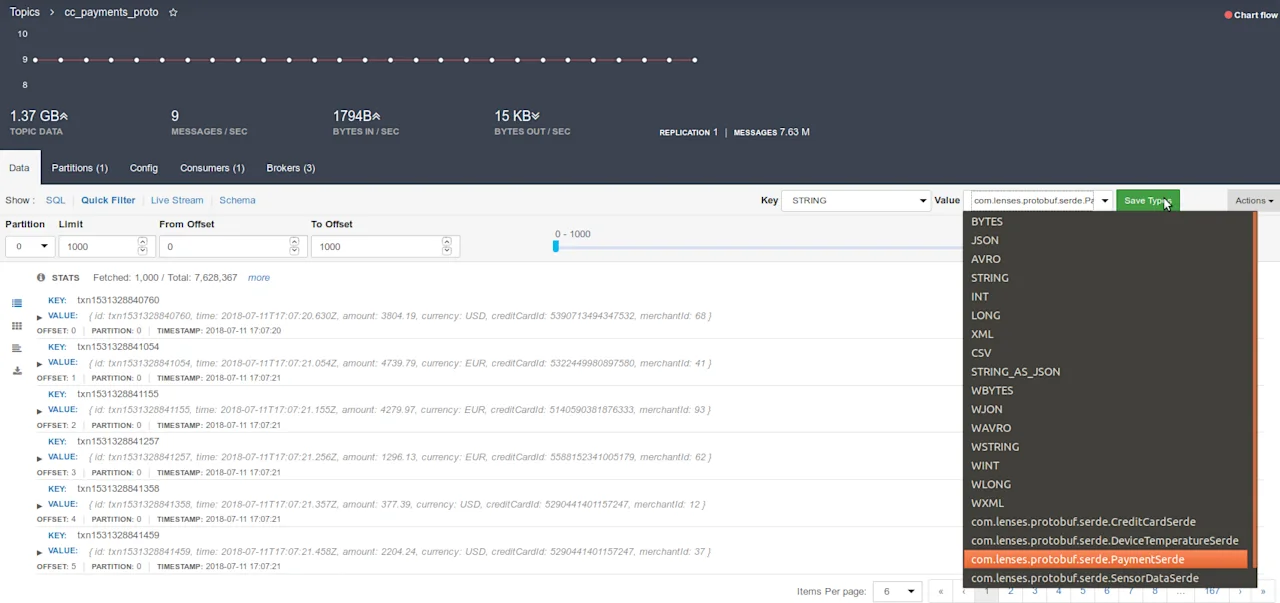Switch to the Consumers (1) tab
This screenshot has width=1280, height=603.
[x=212, y=168]
